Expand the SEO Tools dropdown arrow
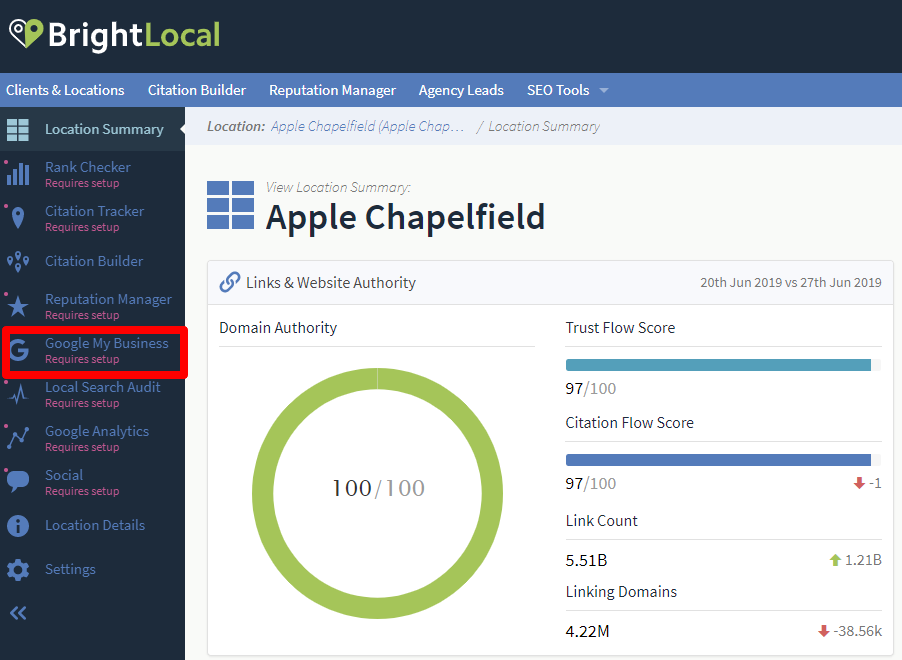 click(603, 90)
